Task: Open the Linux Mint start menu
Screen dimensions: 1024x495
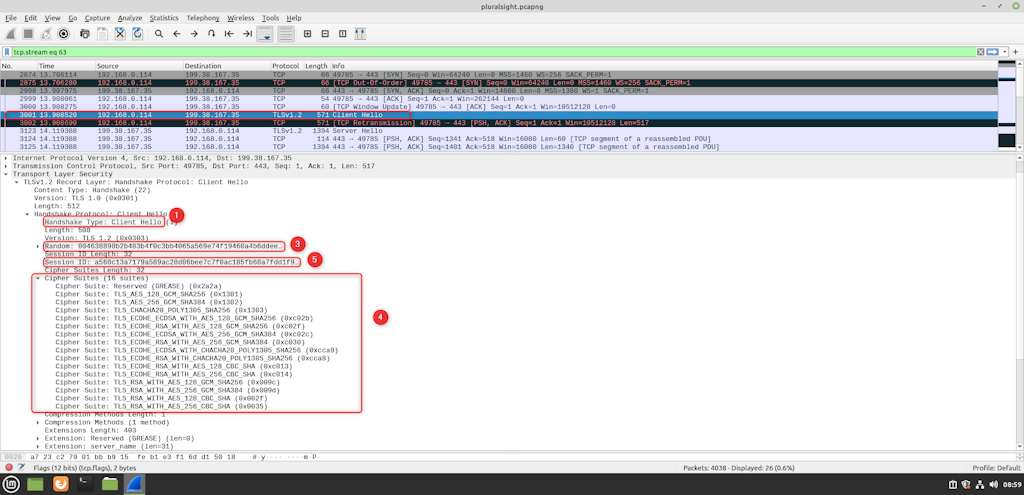Action: pos(11,484)
